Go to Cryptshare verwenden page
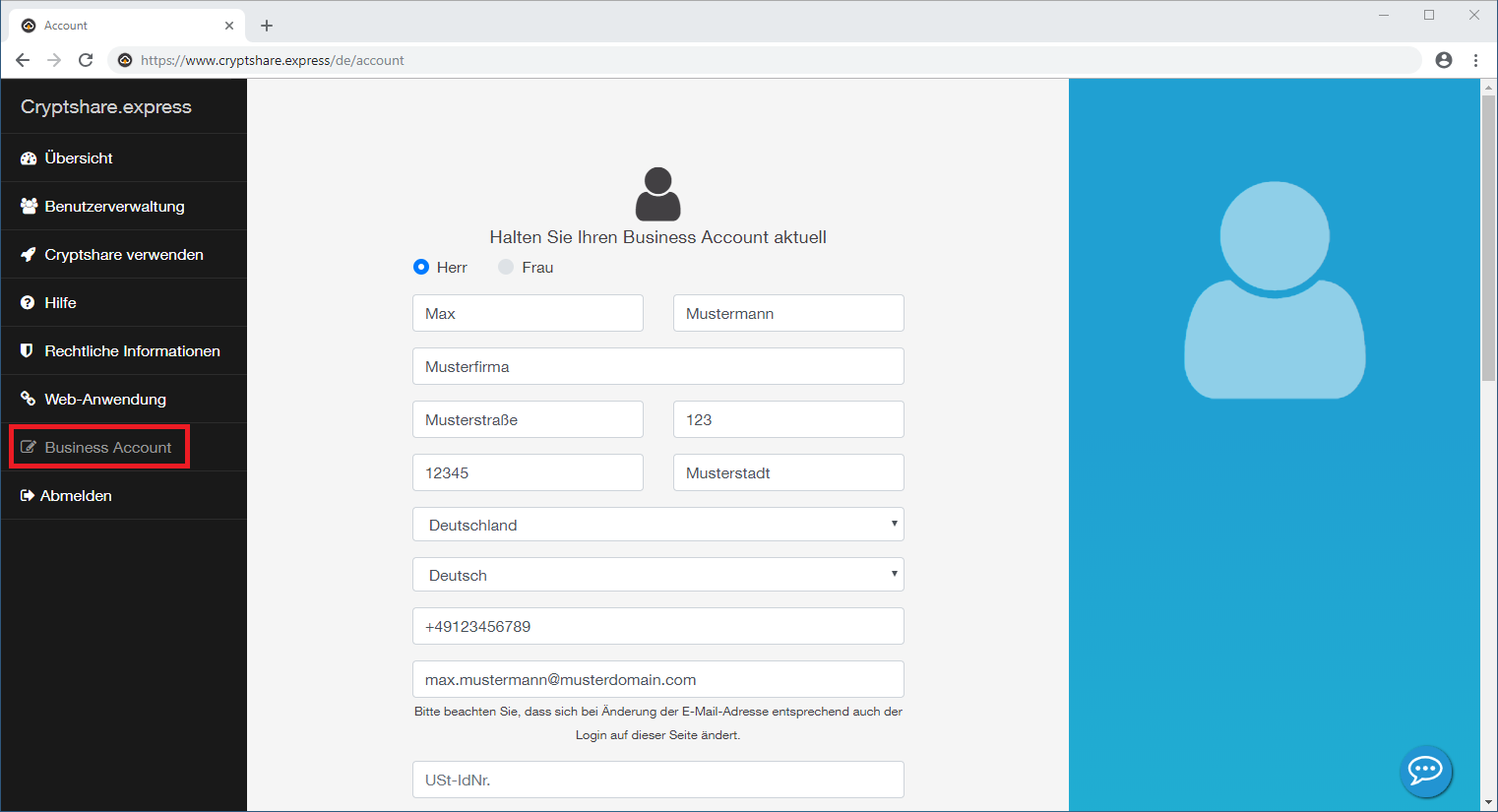This screenshot has width=1498, height=812. point(124,255)
